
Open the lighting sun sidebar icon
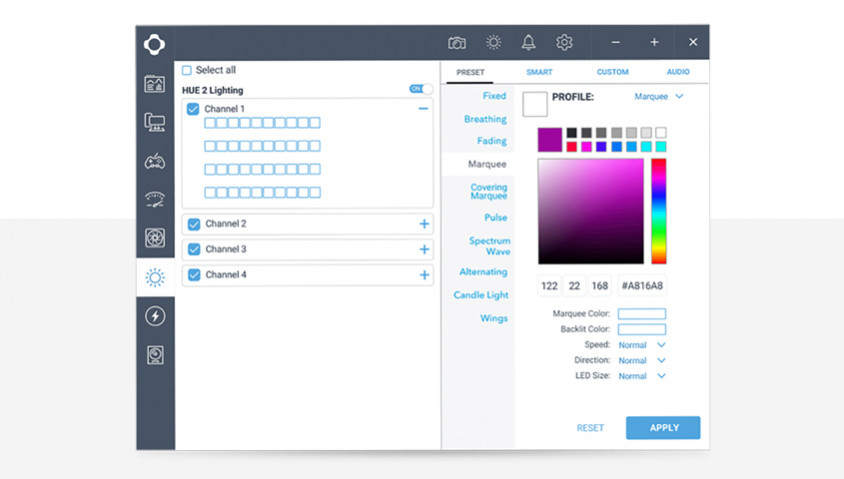pyautogui.click(x=154, y=278)
